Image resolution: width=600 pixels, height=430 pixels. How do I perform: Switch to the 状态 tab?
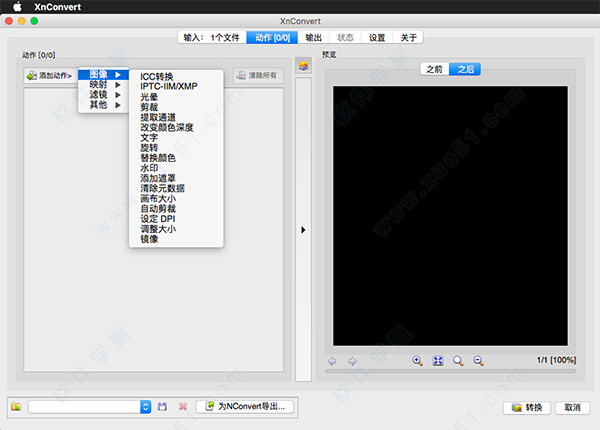[345, 37]
